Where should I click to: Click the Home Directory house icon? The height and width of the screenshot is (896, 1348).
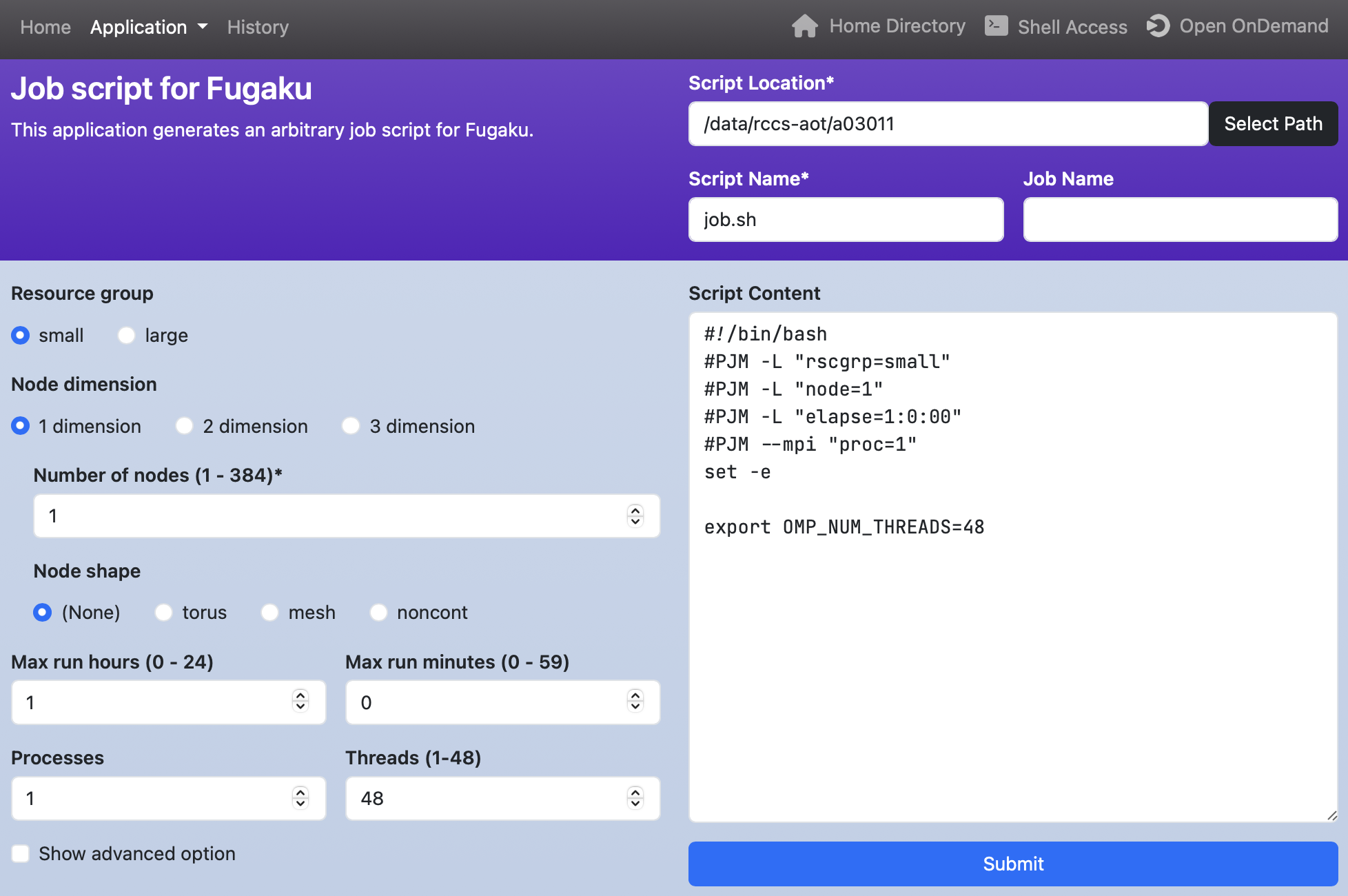pyautogui.click(x=804, y=26)
